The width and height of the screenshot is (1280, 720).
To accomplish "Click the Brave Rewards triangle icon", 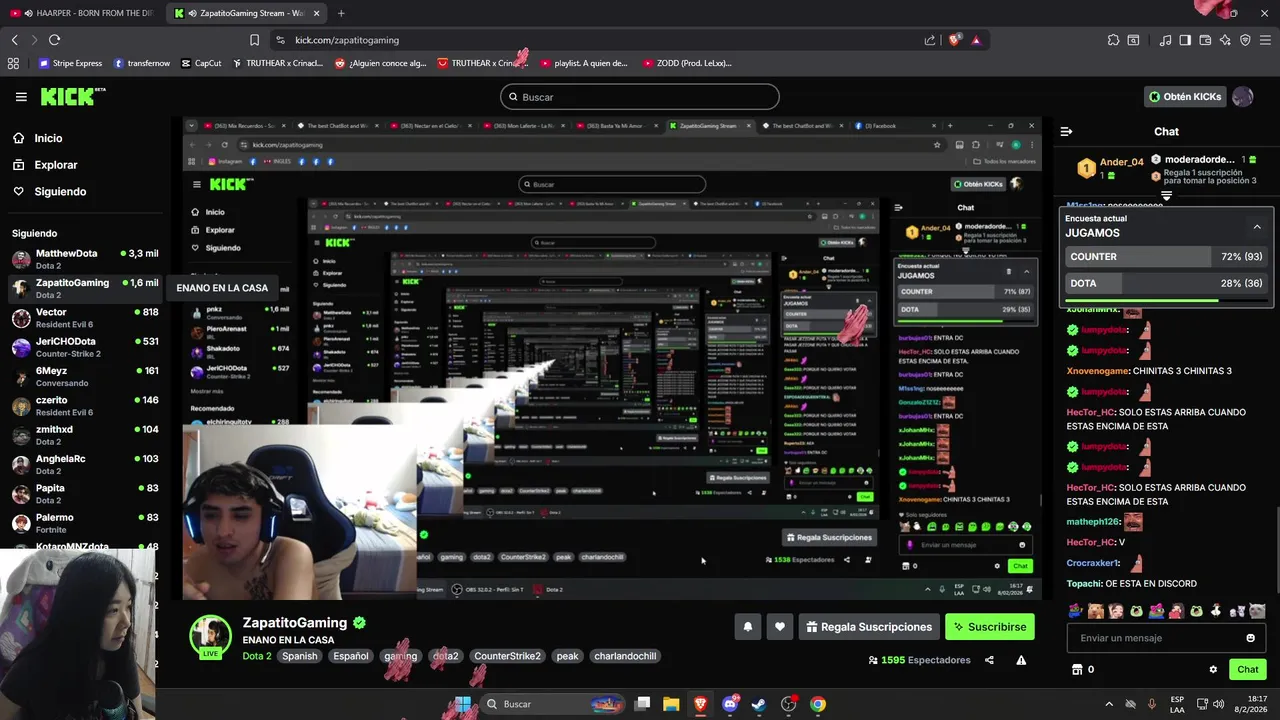I will (976, 40).
